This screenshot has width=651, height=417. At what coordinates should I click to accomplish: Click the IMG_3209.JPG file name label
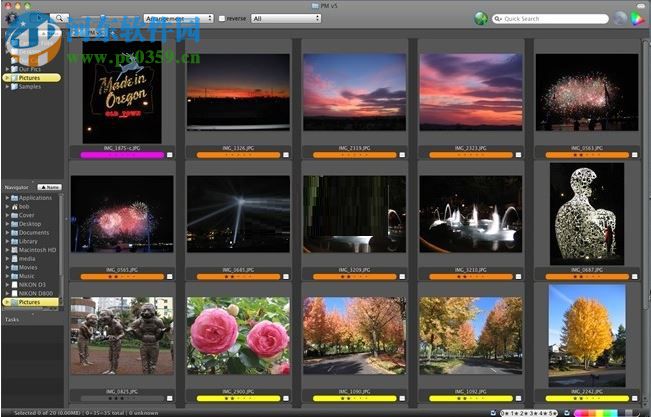(355, 270)
